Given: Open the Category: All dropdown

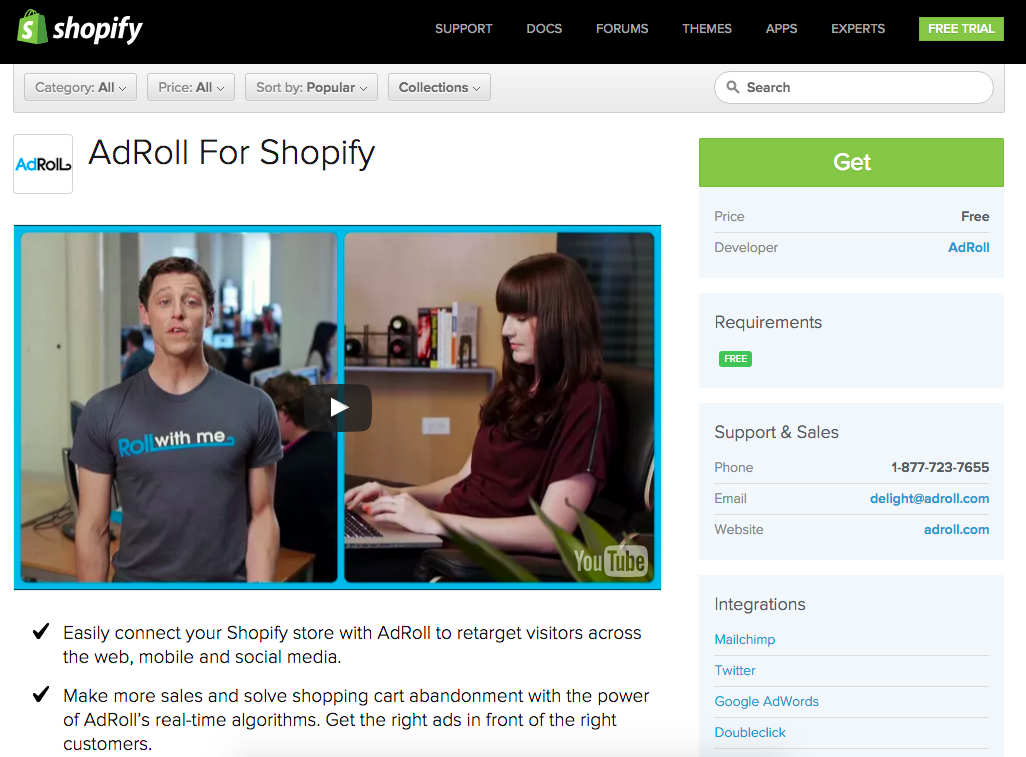Looking at the screenshot, I should 80,87.
